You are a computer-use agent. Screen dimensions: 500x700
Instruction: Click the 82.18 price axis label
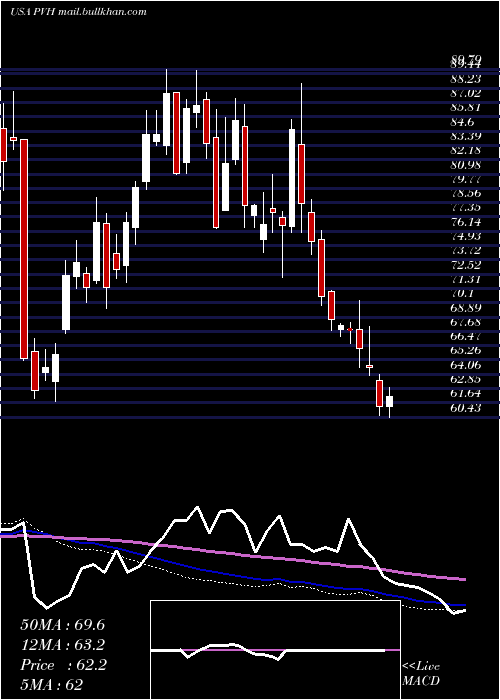(x=466, y=150)
